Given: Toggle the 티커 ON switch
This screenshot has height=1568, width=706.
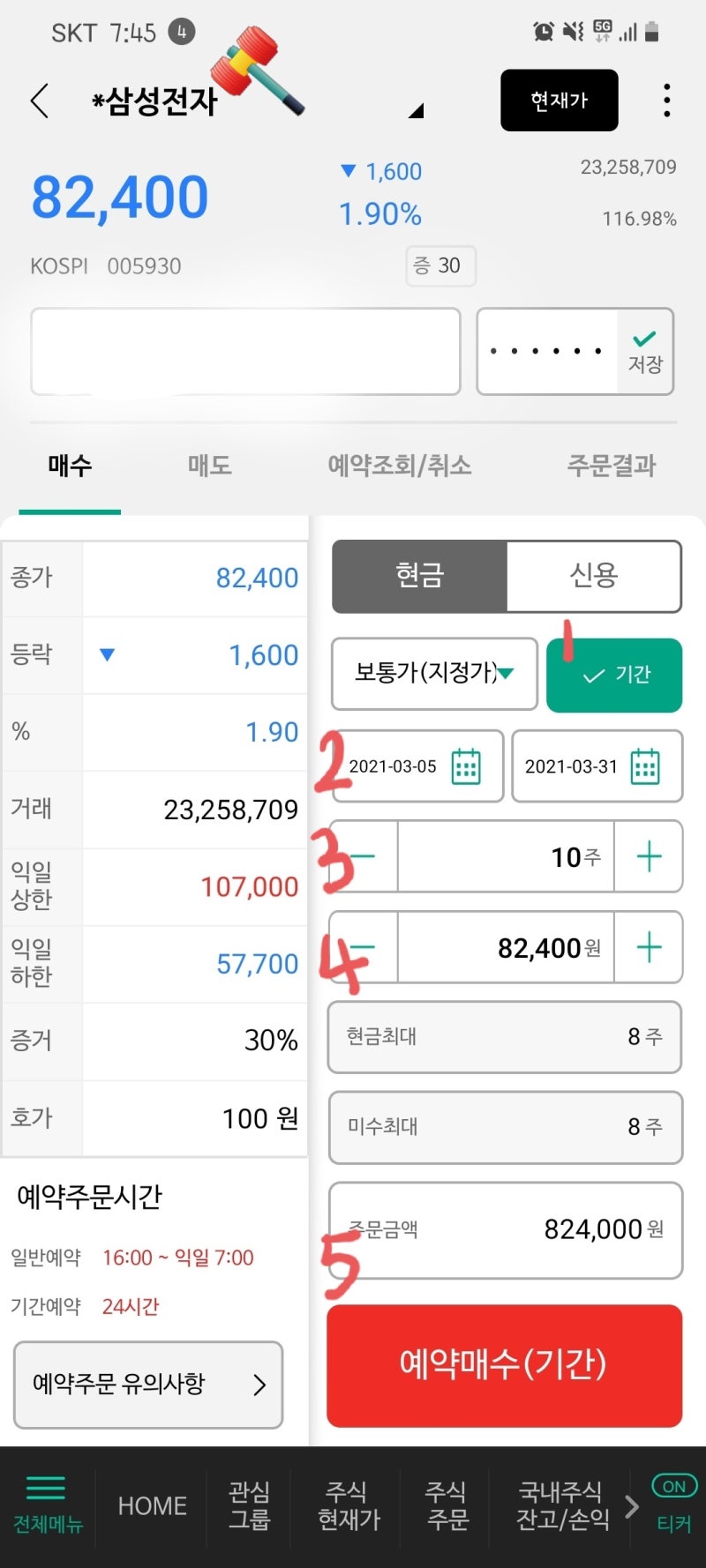Looking at the screenshot, I should (674, 1487).
